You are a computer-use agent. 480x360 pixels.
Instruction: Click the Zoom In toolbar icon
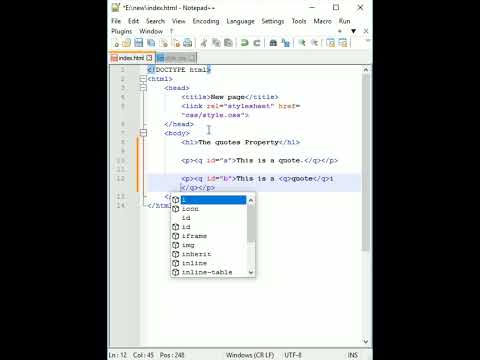click(302, 43)
